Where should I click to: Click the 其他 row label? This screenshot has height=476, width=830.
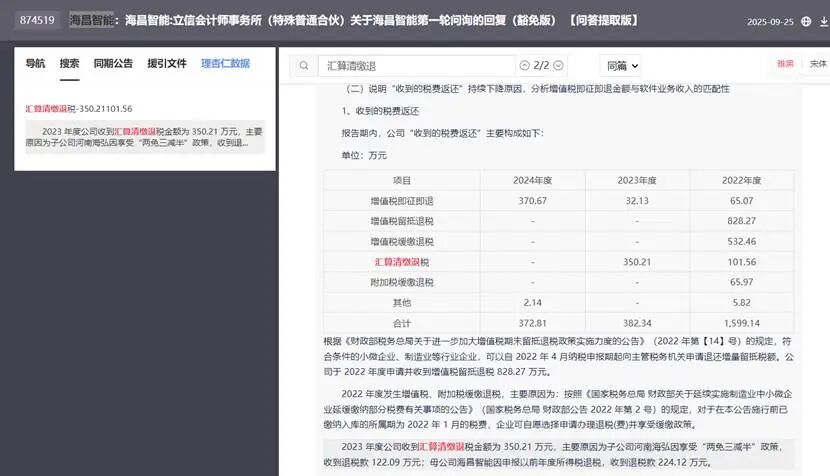(402, 303)
